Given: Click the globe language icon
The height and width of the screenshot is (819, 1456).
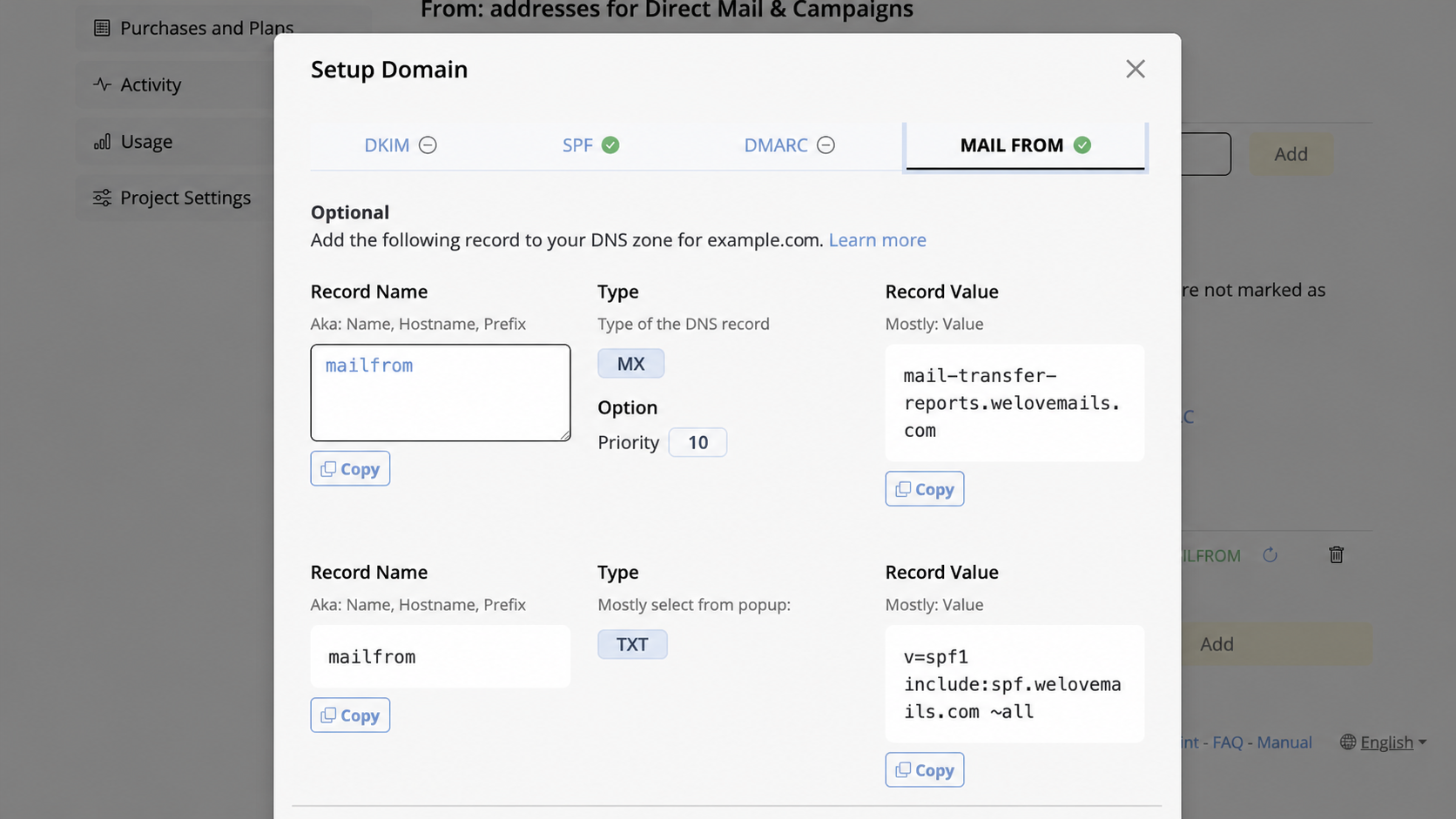Looking at the screenshot, I should (x=1348, y=742).
